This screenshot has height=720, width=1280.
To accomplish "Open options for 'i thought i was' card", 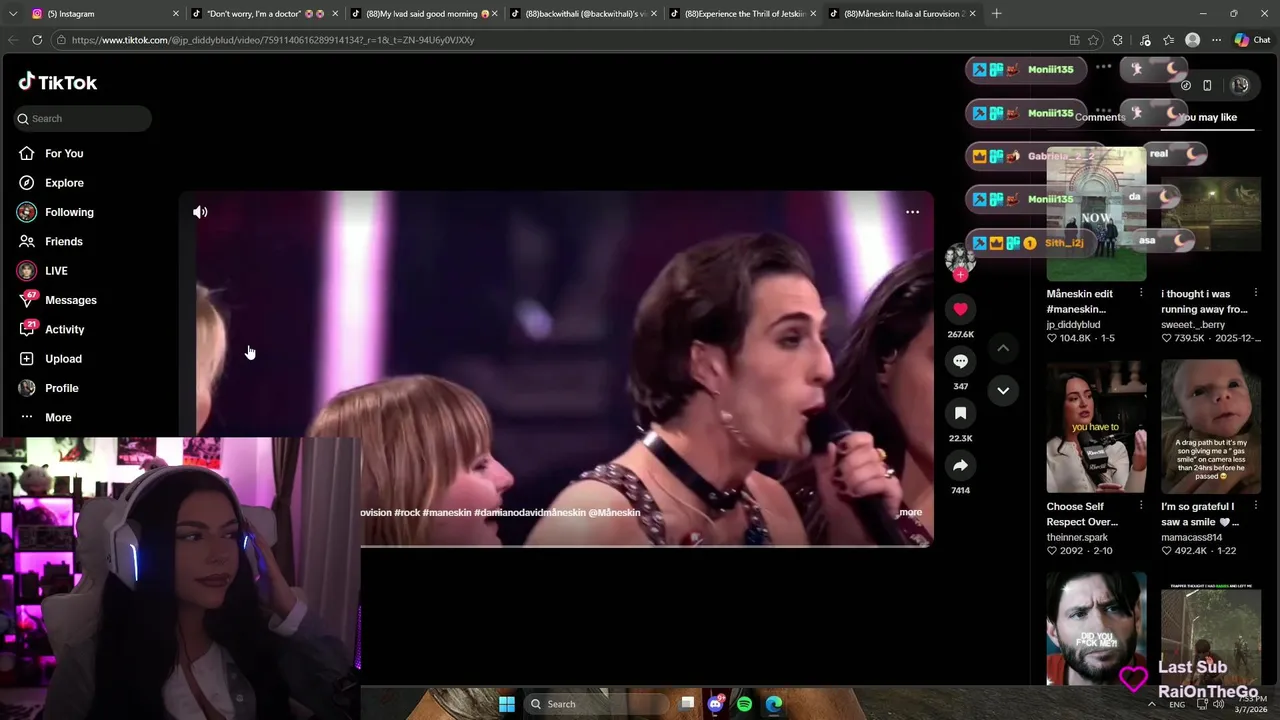I will [x=1256, y=293].
